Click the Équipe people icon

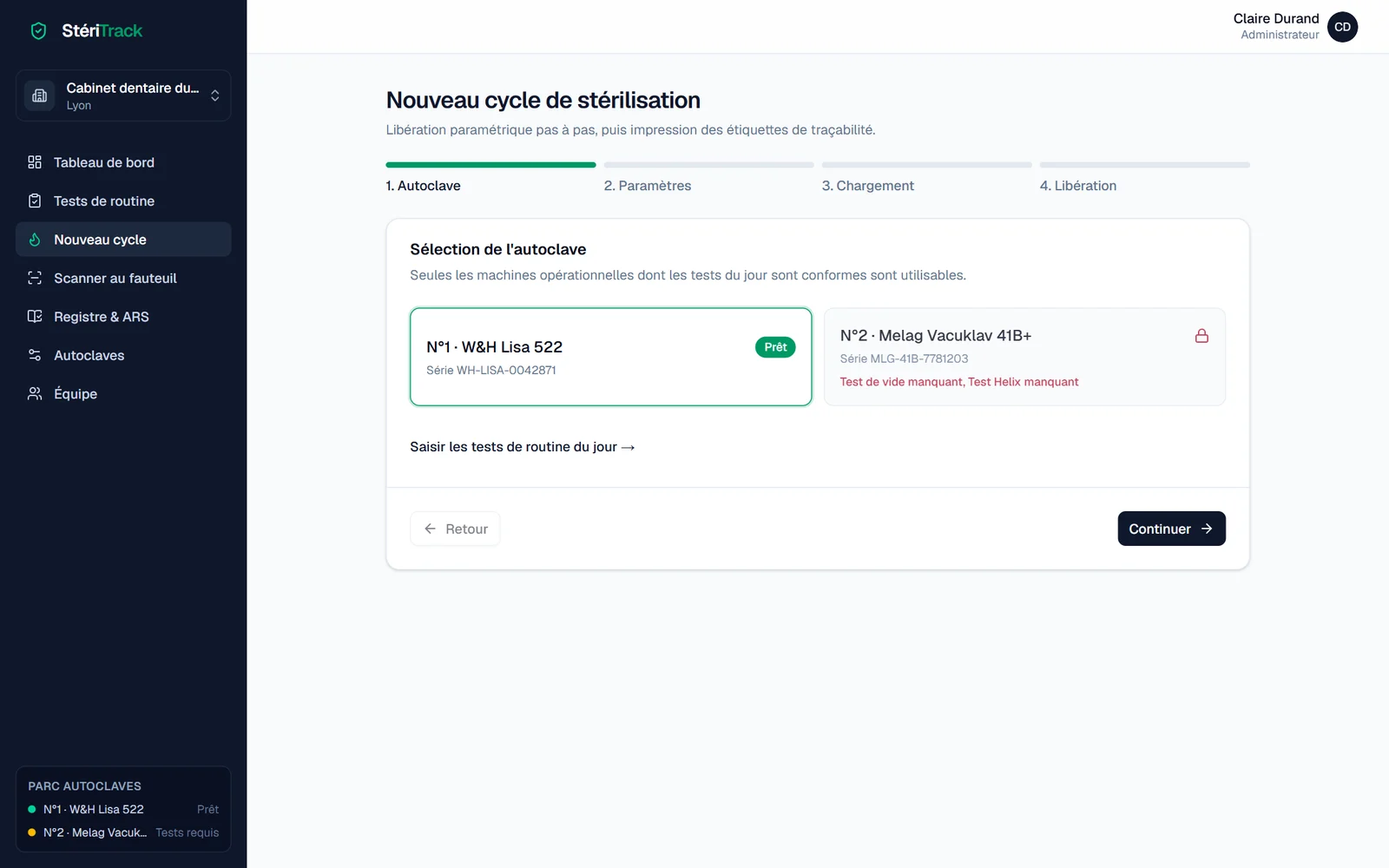(35, 394)
